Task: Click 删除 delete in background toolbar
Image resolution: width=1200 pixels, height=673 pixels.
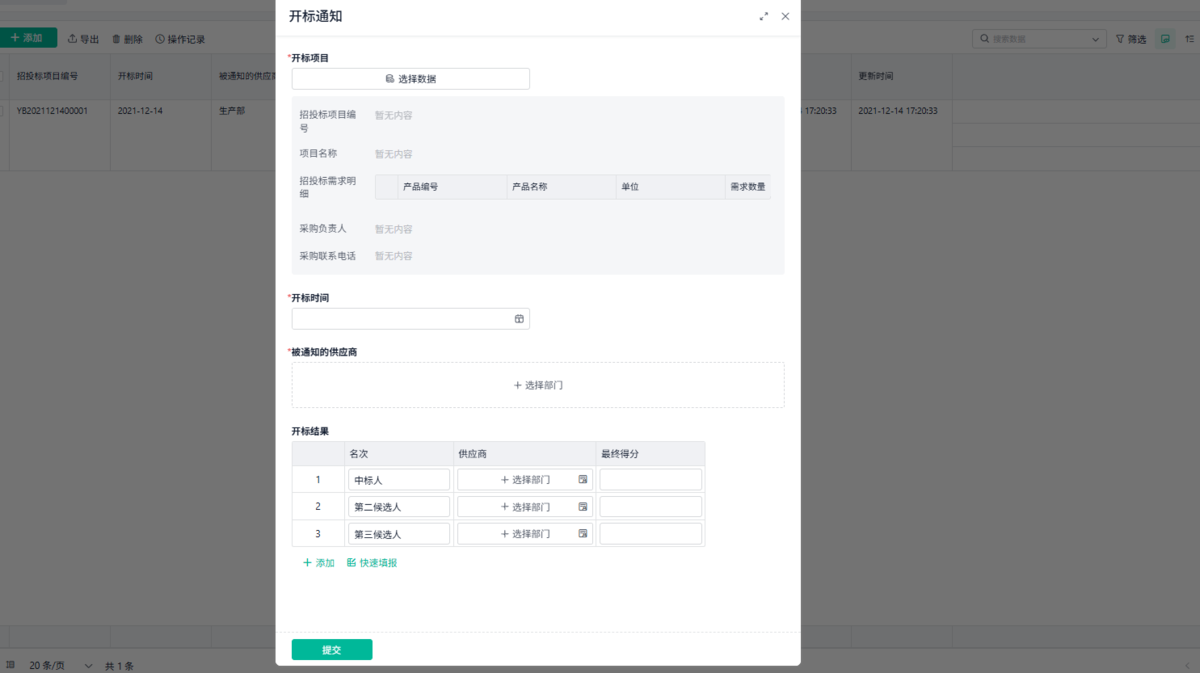Action: pos(127,39)
